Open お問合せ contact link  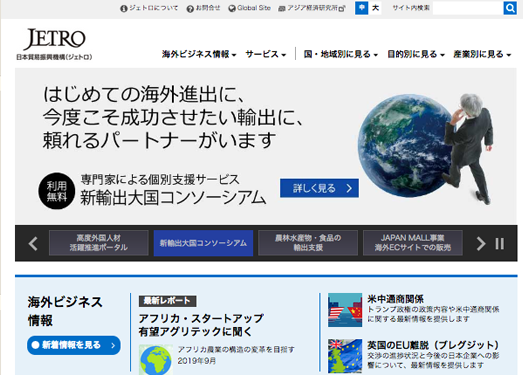tap(203, 8)
